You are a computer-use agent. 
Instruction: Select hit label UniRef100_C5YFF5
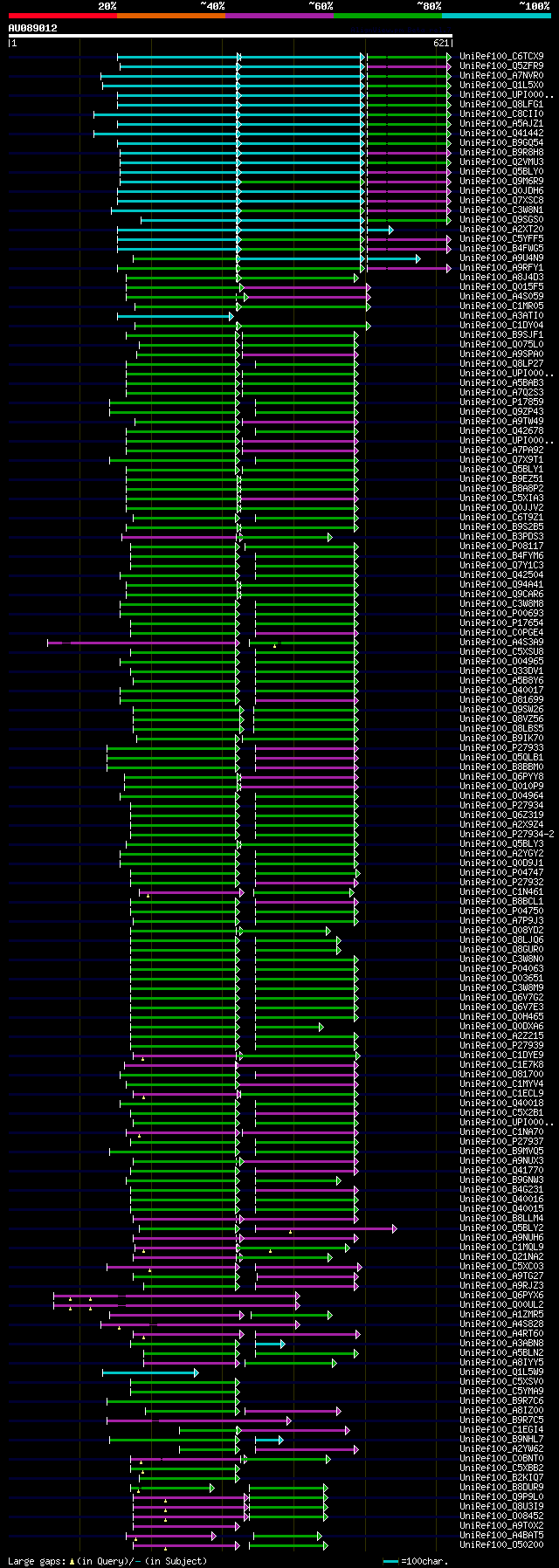(x=501, y=239)
